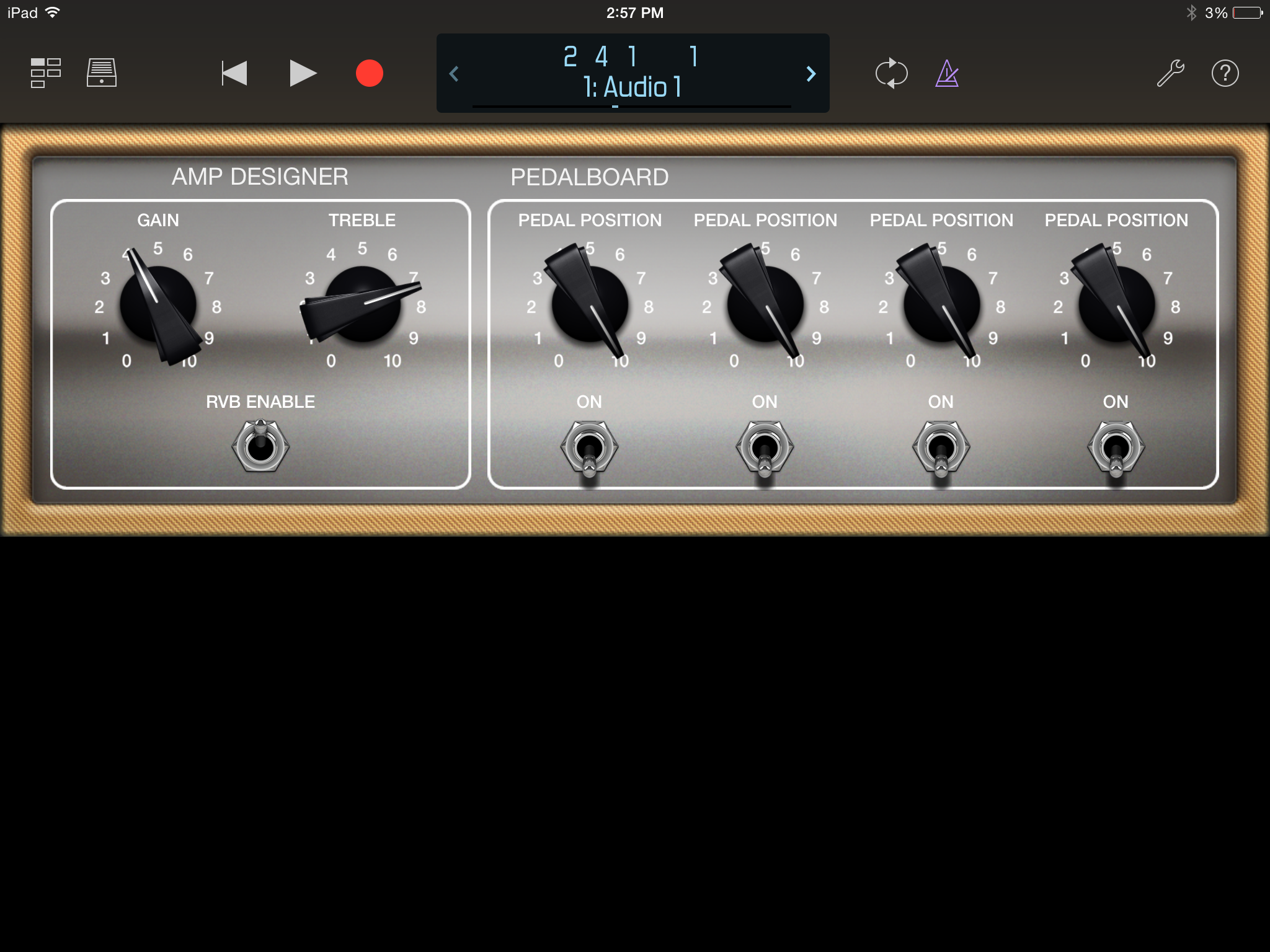Select the PEDALBOARD section label
The height and width of the screenshot is (952, 1270).
pyautogui.click(x=590, y=177)
